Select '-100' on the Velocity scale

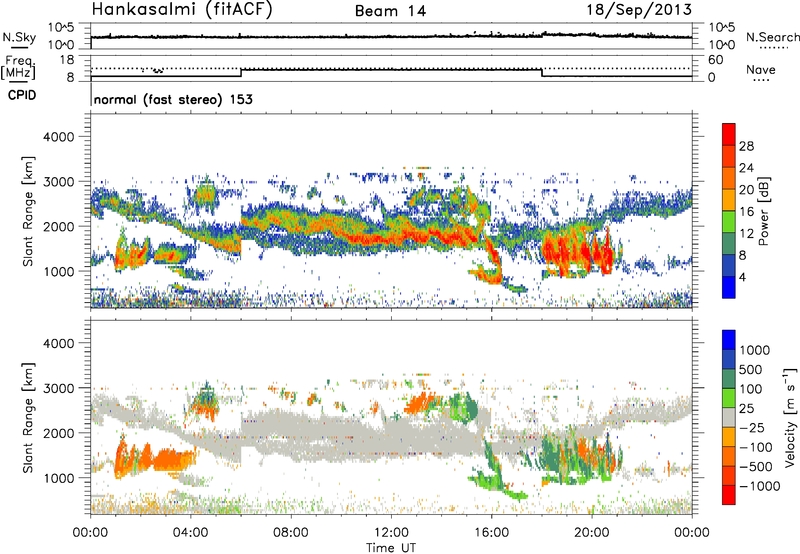756,447
